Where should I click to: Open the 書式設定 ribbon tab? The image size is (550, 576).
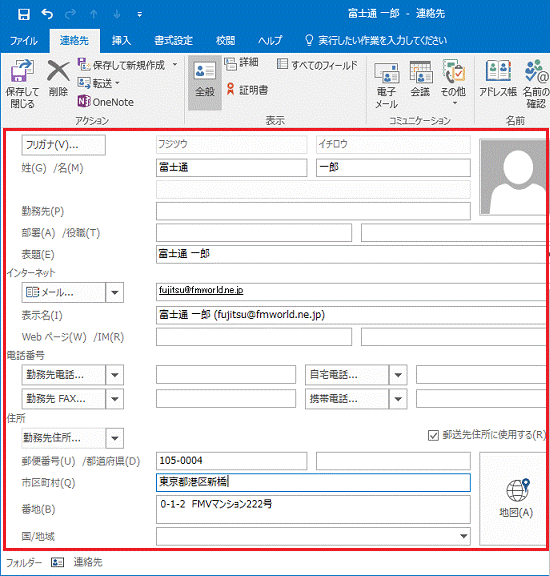(x=173, y=40)
